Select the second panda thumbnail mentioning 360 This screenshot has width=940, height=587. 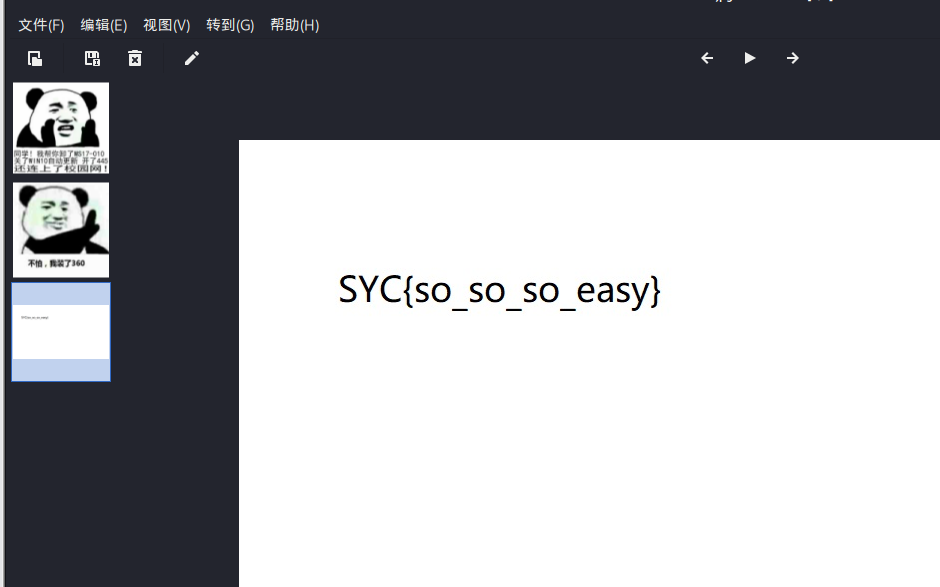[61, 229]
